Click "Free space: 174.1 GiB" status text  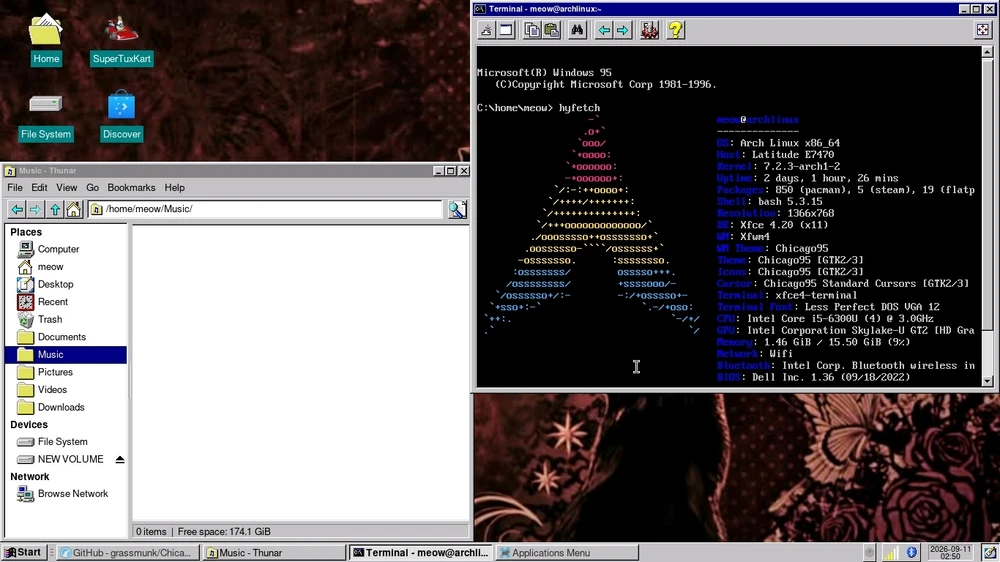(x=224, y=531)
